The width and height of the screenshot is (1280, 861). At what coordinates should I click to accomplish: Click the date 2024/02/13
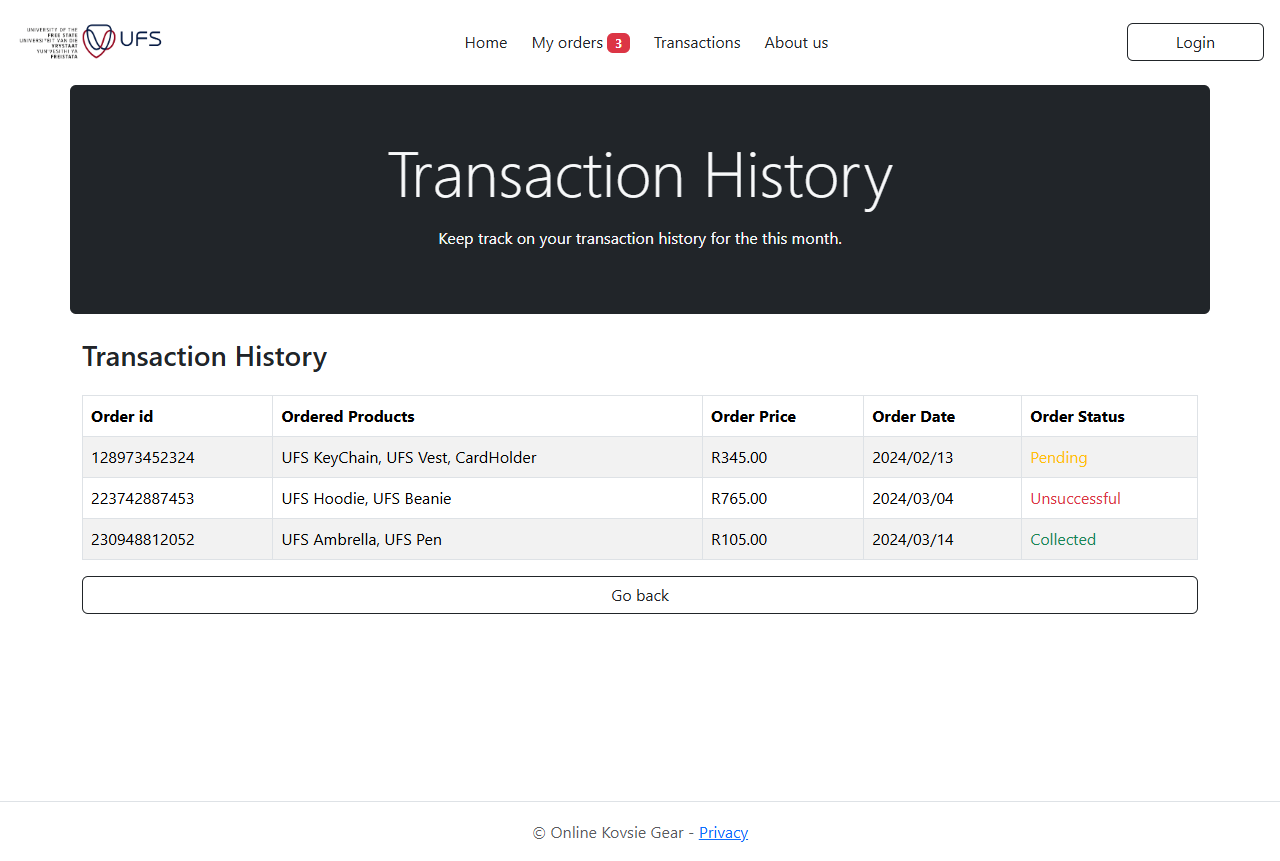913,457
